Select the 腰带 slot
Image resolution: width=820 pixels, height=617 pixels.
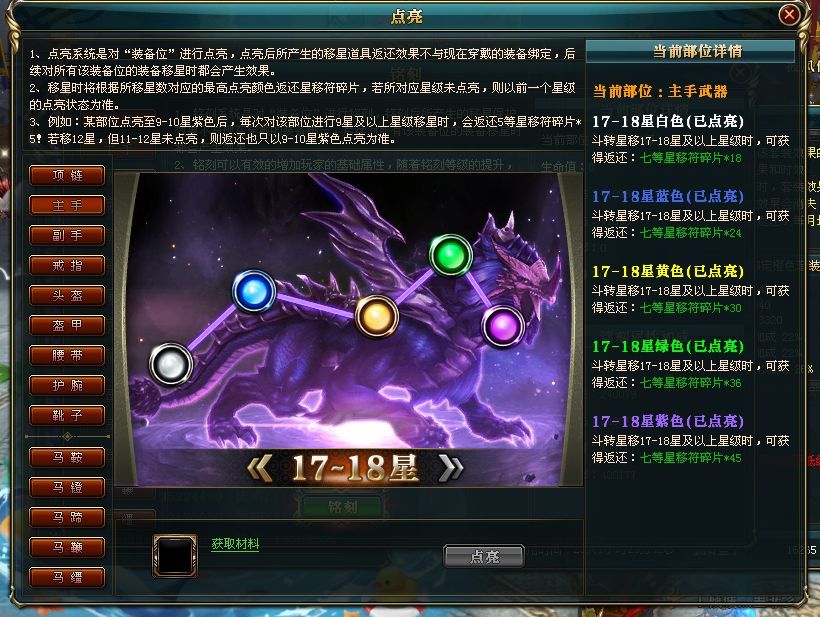click(67, 356)
